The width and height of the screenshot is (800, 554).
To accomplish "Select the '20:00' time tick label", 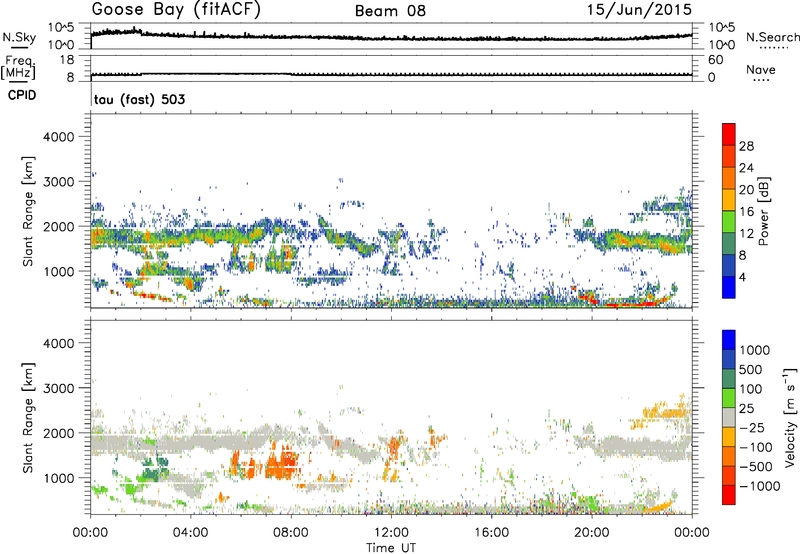I will [x=591, y=533].
